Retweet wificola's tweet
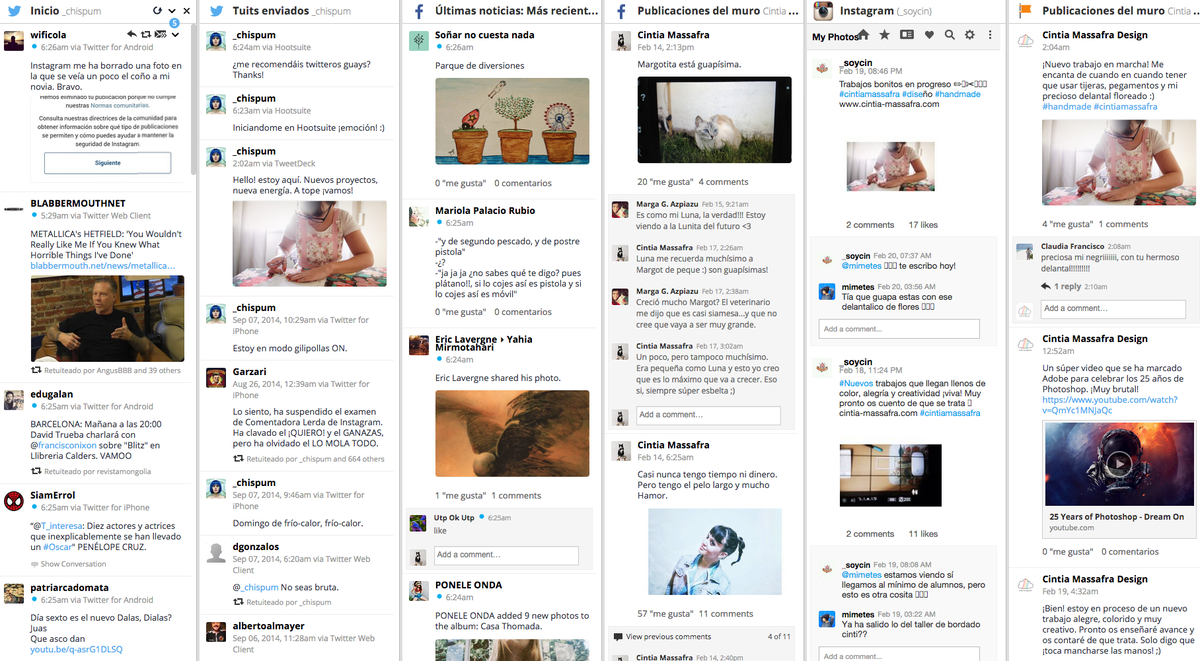1200x661 pixels. [x=147, y=34]
